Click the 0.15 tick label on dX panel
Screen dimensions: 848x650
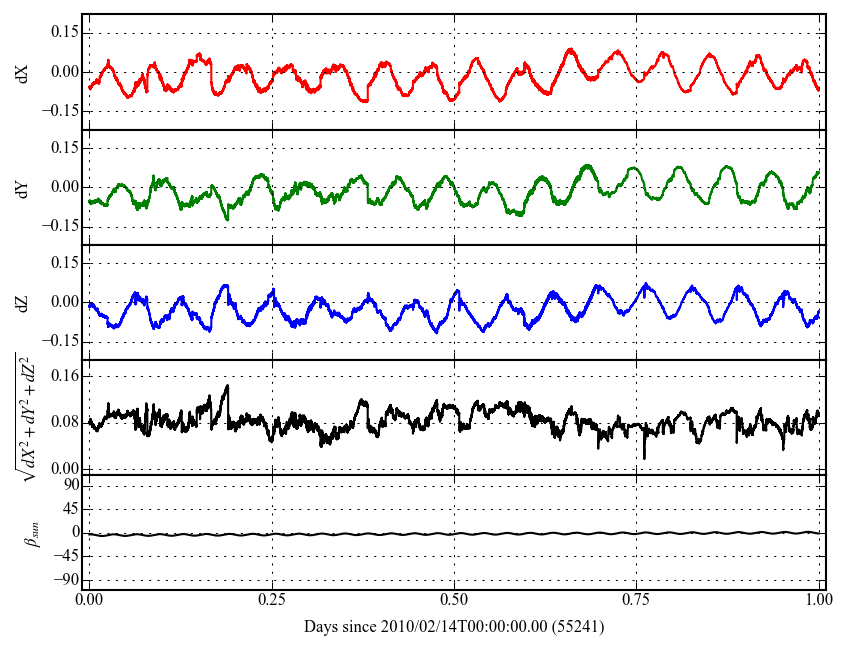pyautogui.click(x=64, y=32)
